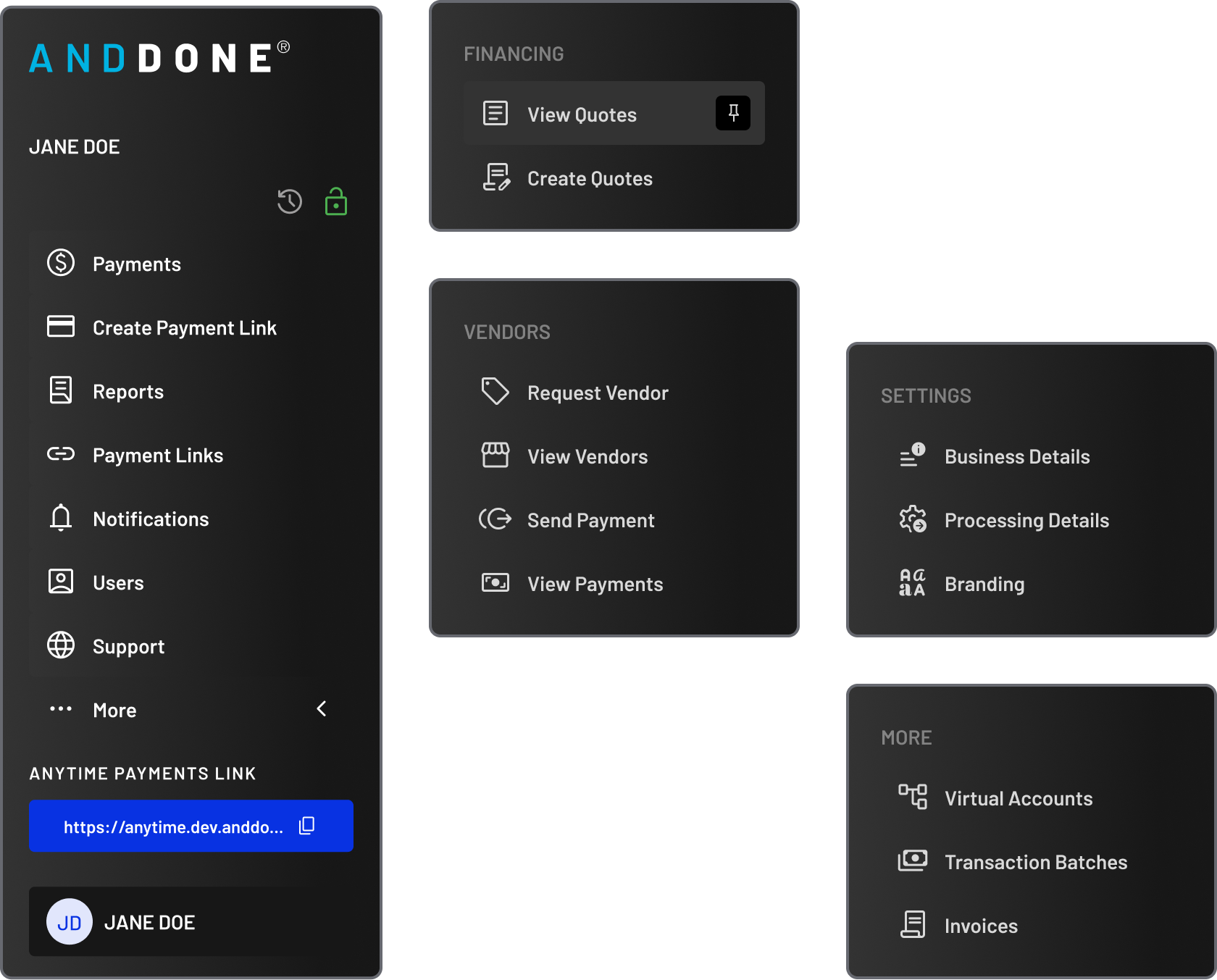Select Transaction Batches under More
Image resolution: width=1217 pixels, height=980 pixels.
pos(1035,861)
